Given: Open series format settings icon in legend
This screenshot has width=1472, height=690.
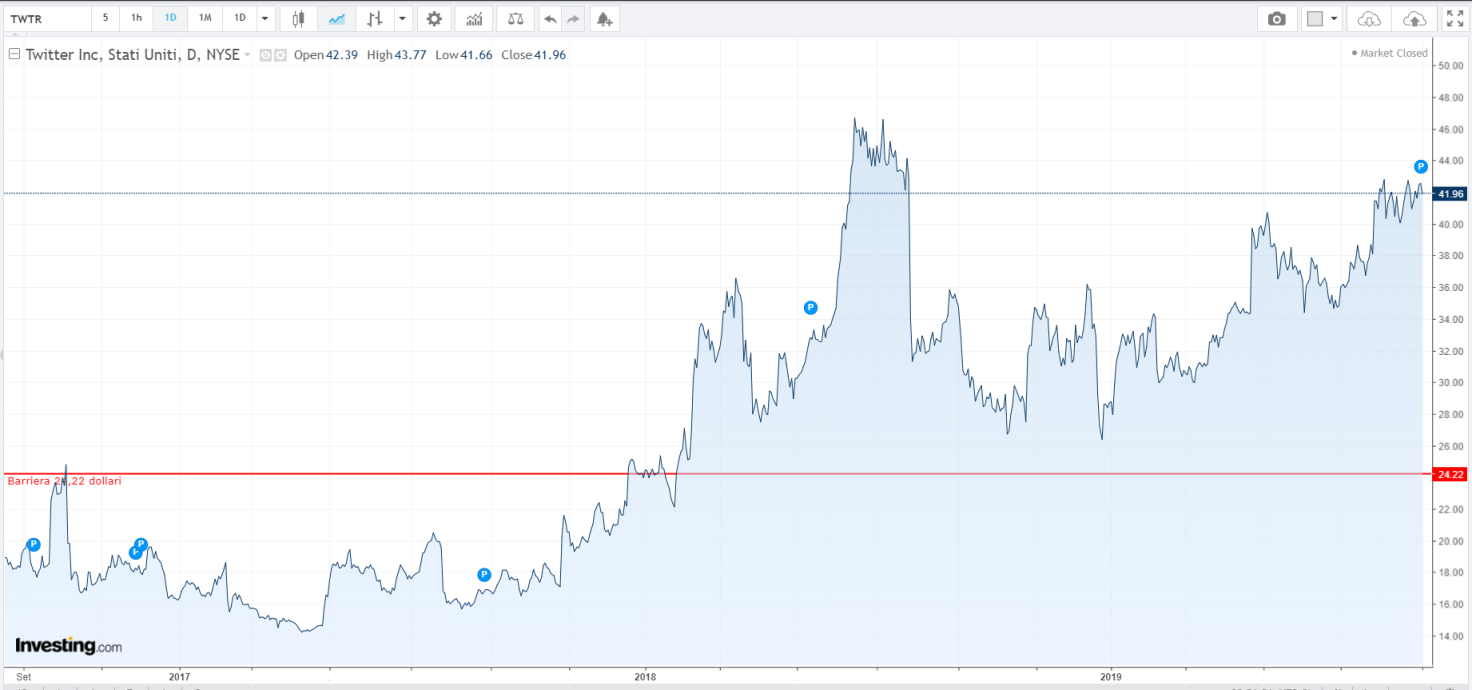Looking at the screenshot, I should (x=280, y=55).
